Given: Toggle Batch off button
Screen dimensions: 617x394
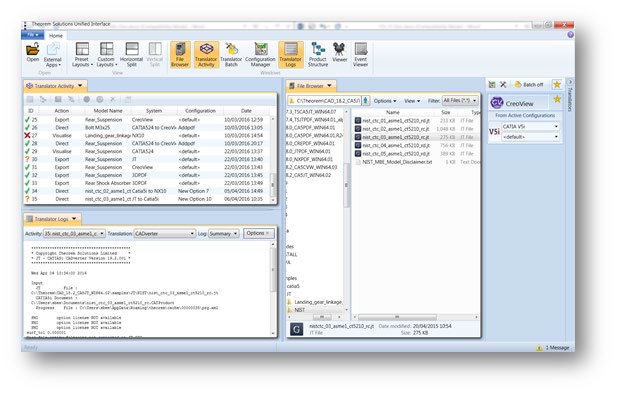Looking at the screenshot, I should click(529, 84).
